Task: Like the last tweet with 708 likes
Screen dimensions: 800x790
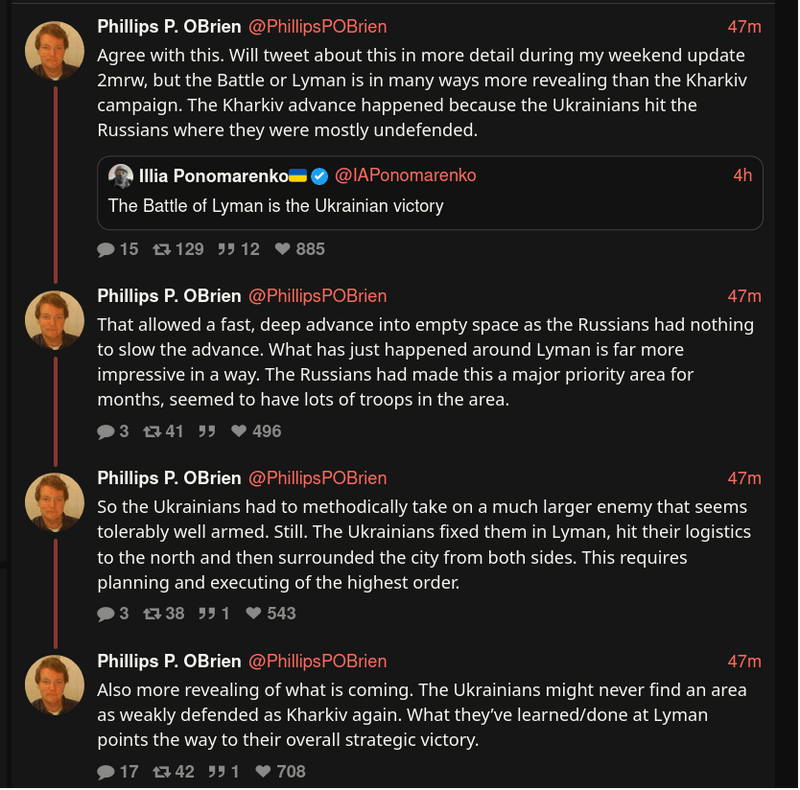Action: 264,771
